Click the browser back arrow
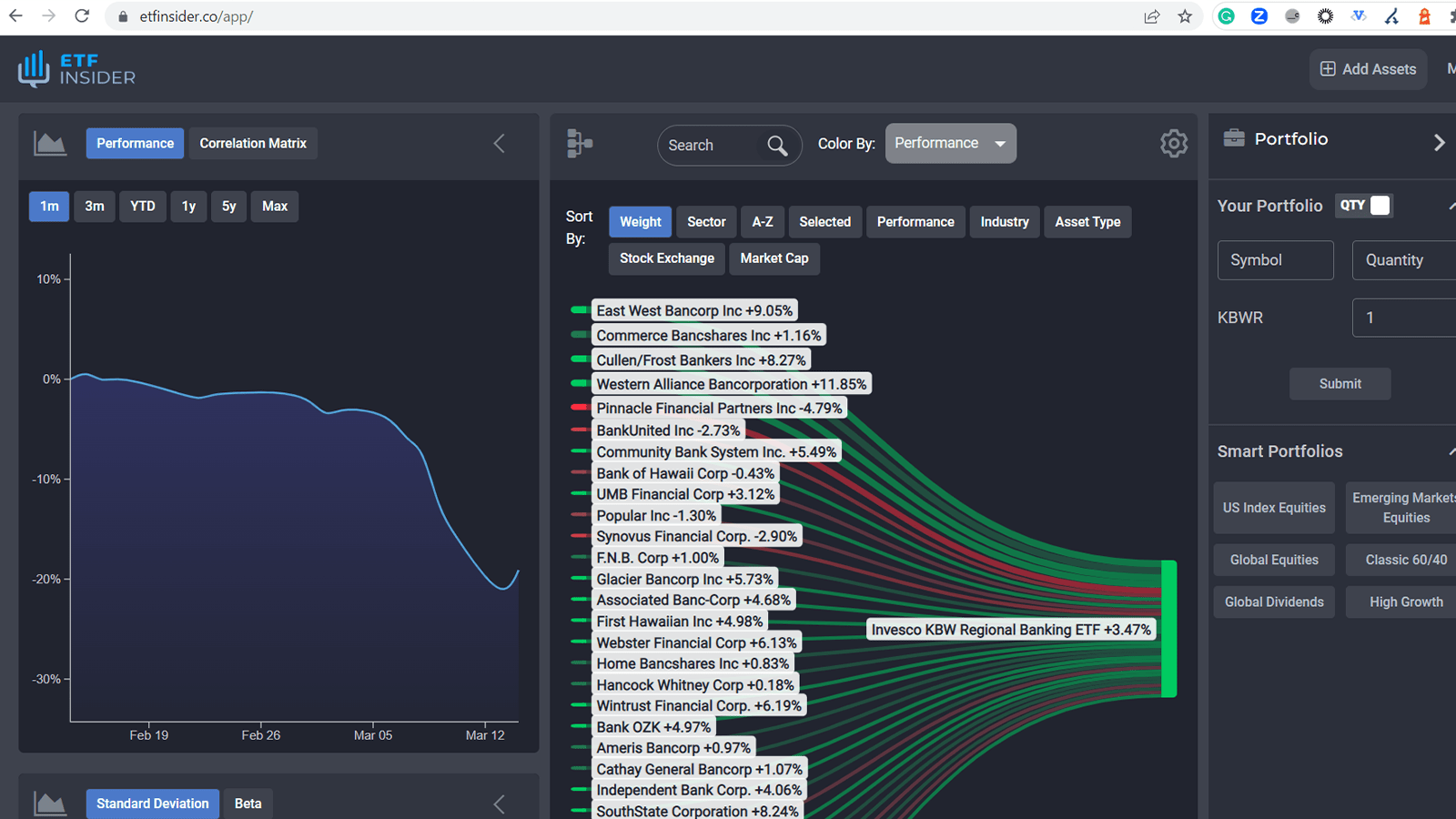This screenshot has height=819, width=1456. pos(15,16)
